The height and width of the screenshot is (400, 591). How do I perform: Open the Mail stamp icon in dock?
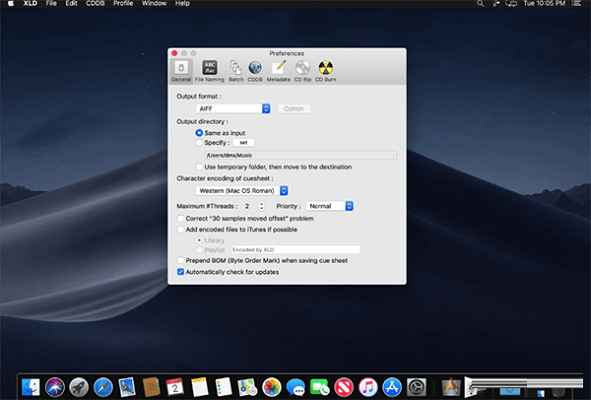coord(127,387)
